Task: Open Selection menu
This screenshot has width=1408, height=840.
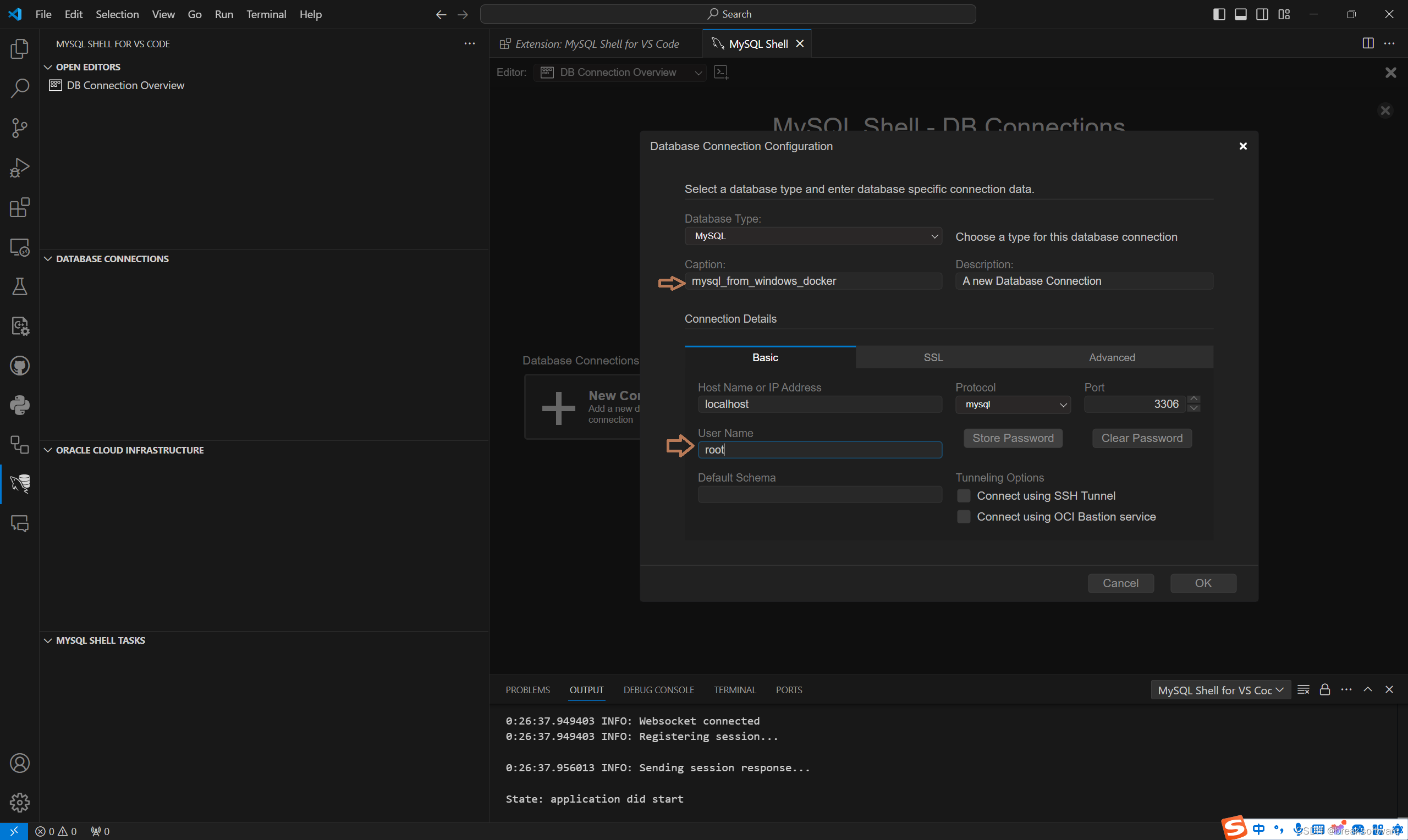Action: pyautogui.click(x=117, y=14)
